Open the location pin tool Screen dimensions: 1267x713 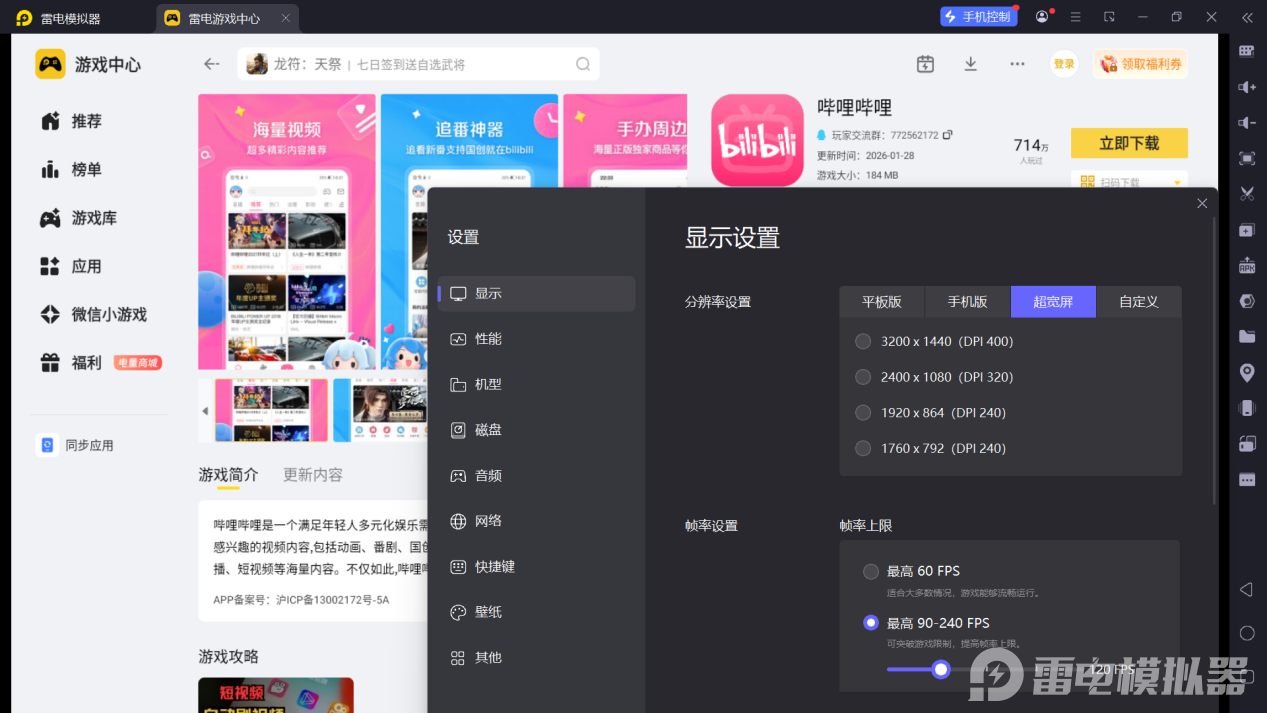pos(1247,372)
